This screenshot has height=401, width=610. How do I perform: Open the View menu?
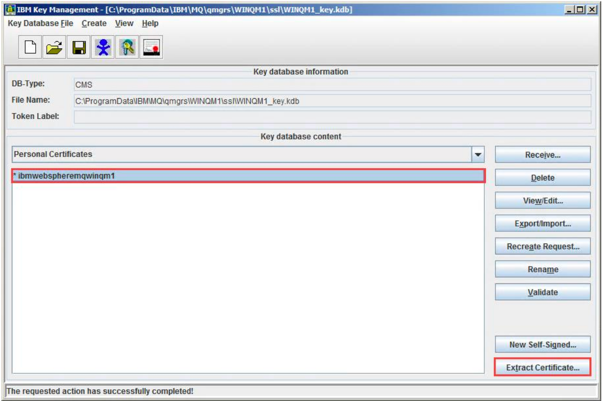[x=124, y=23]
